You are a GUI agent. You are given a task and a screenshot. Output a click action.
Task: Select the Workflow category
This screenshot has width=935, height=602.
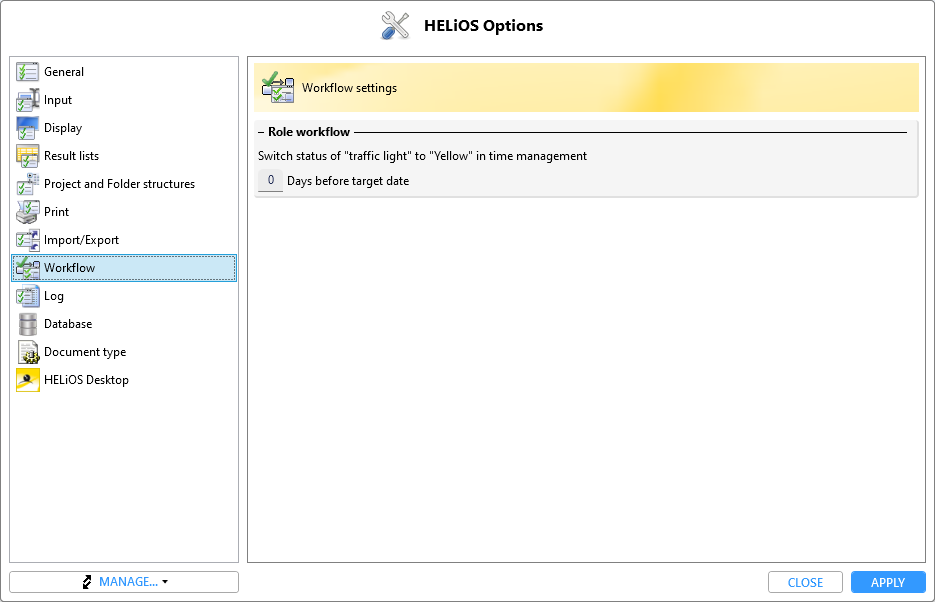69,268
